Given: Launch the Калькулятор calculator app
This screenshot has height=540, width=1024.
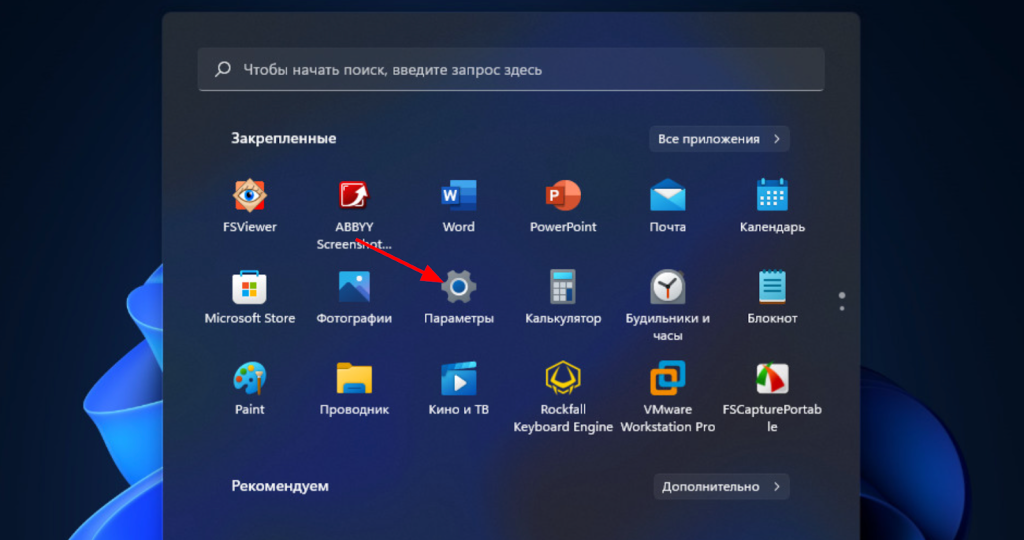Looking at the screenshot, I should click(563, 287).
